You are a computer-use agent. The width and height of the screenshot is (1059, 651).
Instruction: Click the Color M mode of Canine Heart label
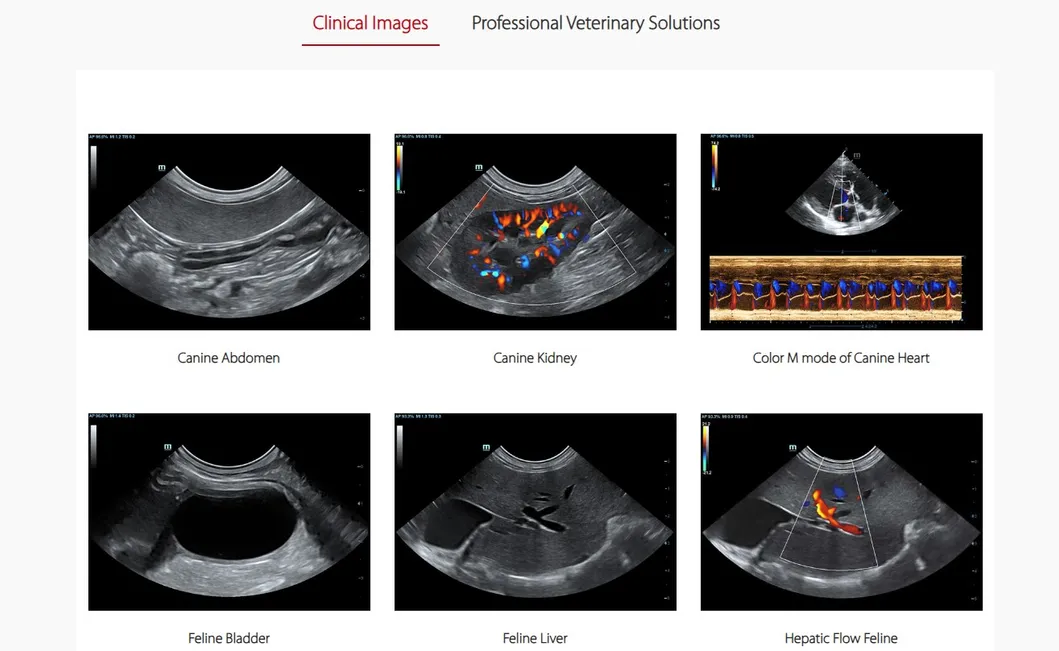click(841, 357)
